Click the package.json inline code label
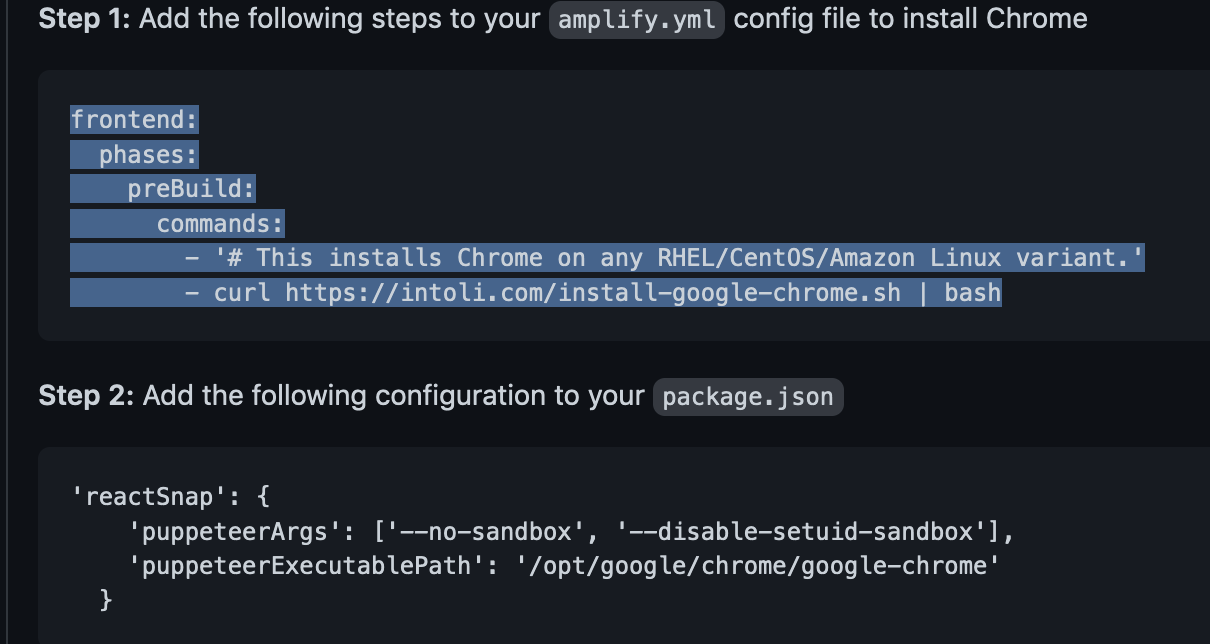The image size is (1210, 644). click(x=748, y=397)
